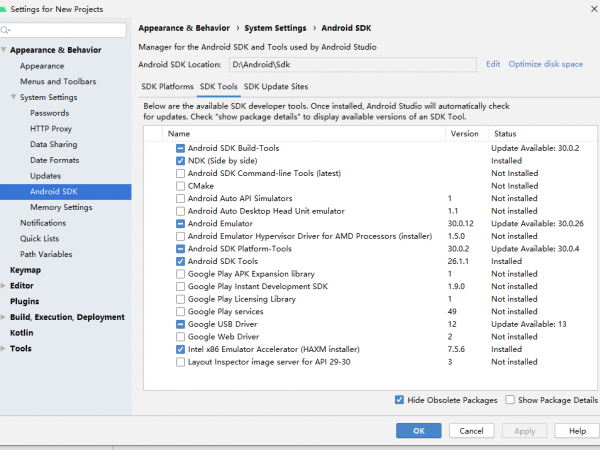Uncheck Intel x86 Emulator Accelerator checkbox
Screen dimensions: 600x450
(180, 349)
